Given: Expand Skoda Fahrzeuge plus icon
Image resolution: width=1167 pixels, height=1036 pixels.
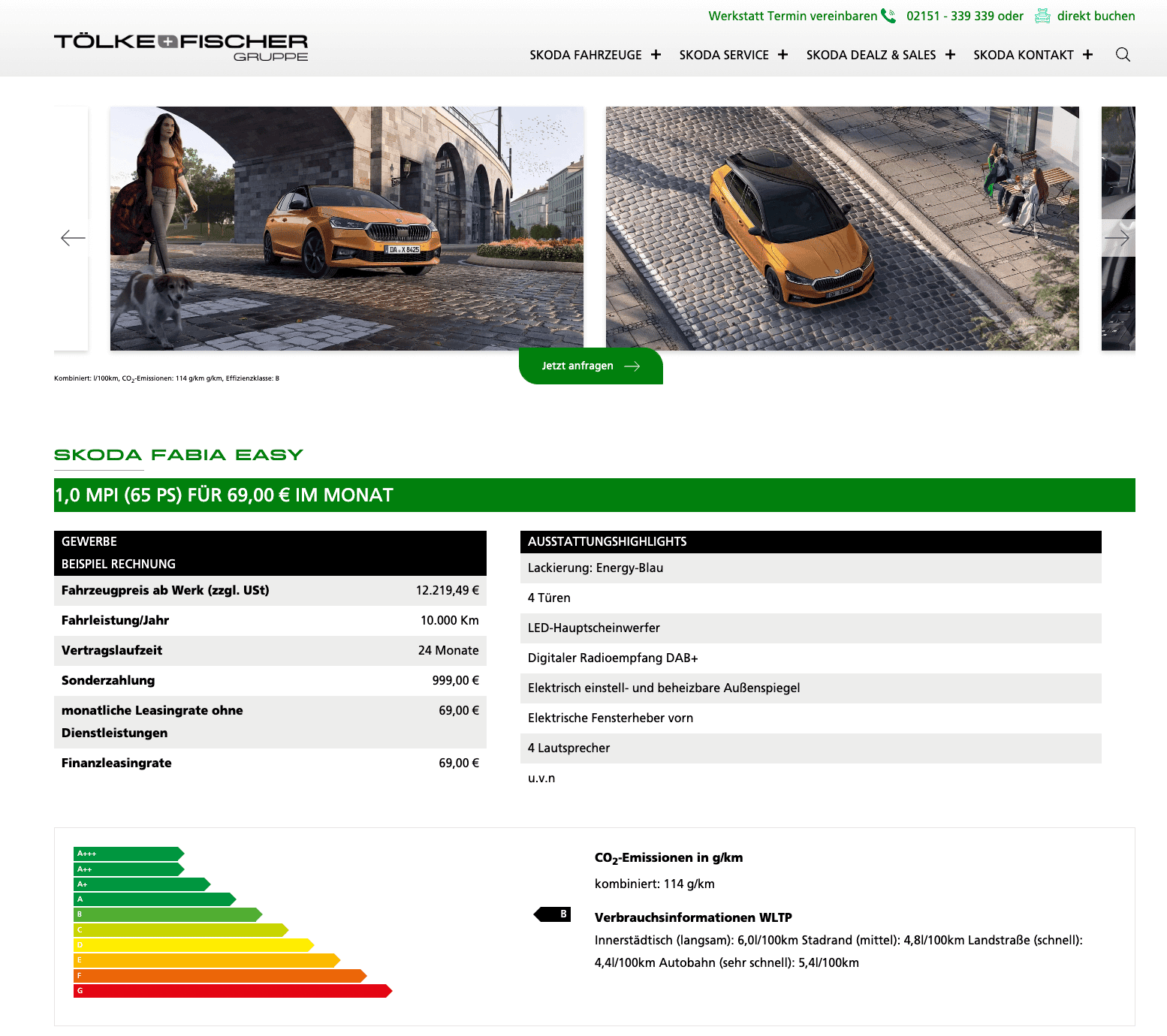Looking at the screenshot, I should point(656,55).
